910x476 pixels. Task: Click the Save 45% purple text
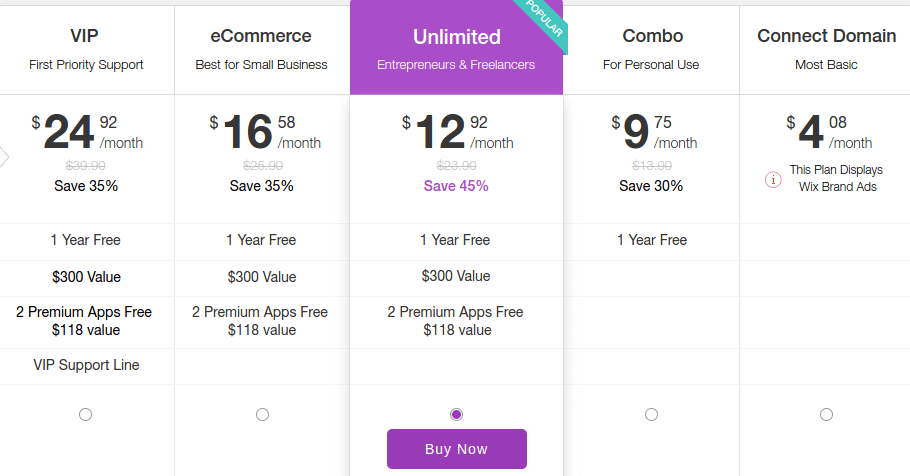point(456,186)
